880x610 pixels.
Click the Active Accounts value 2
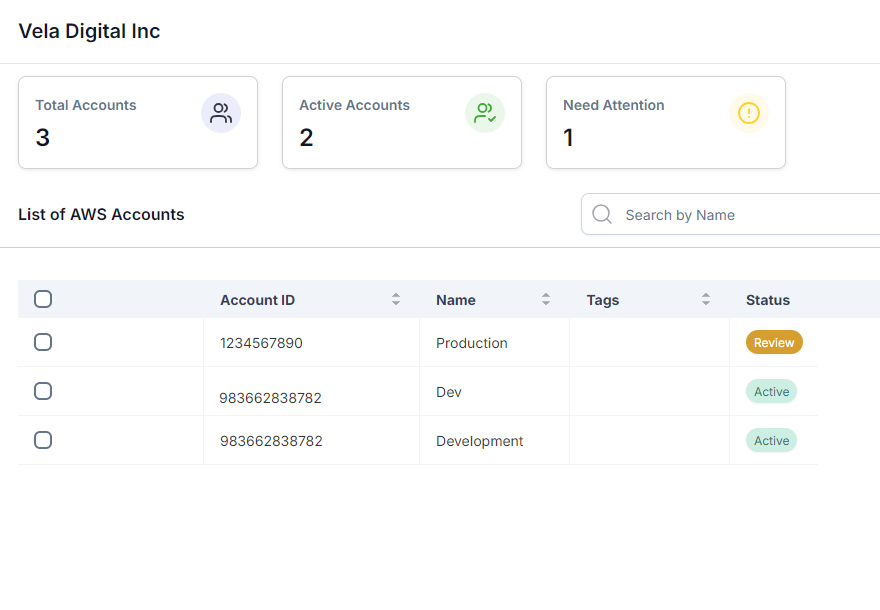[306, 137]
